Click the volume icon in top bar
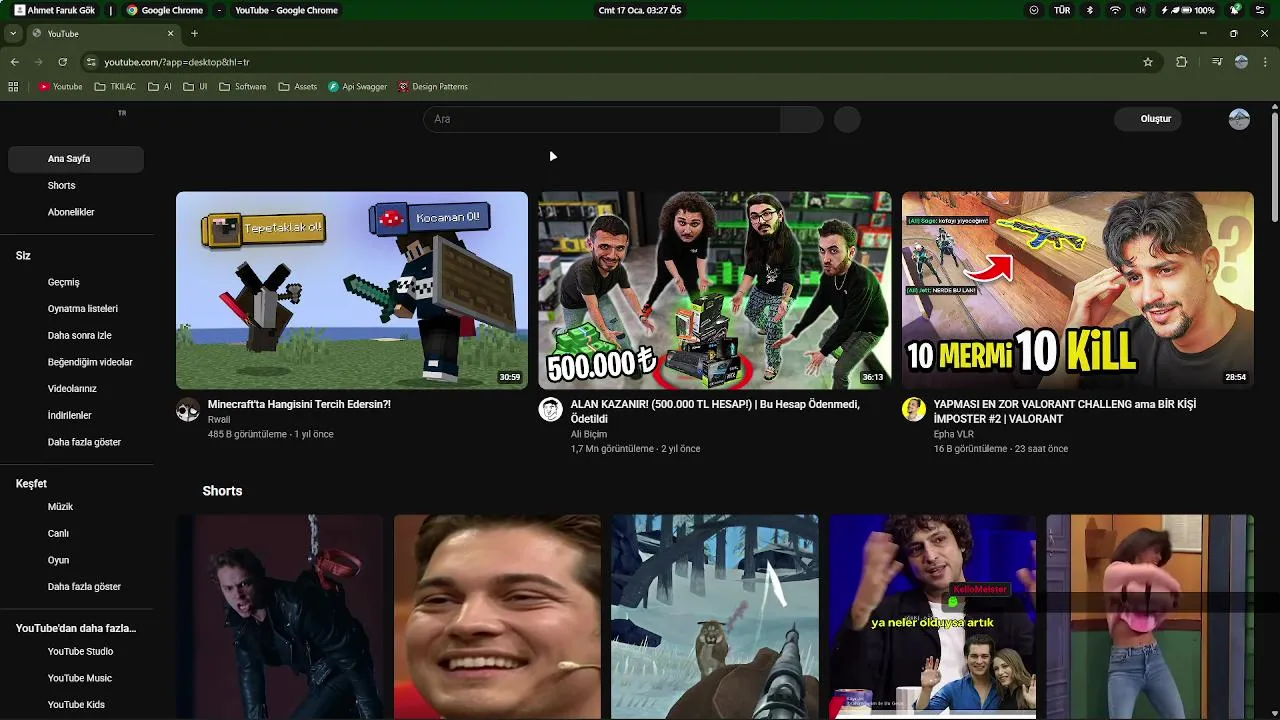This screenshot has height=720, width=1280. [x=1140, y=10]
